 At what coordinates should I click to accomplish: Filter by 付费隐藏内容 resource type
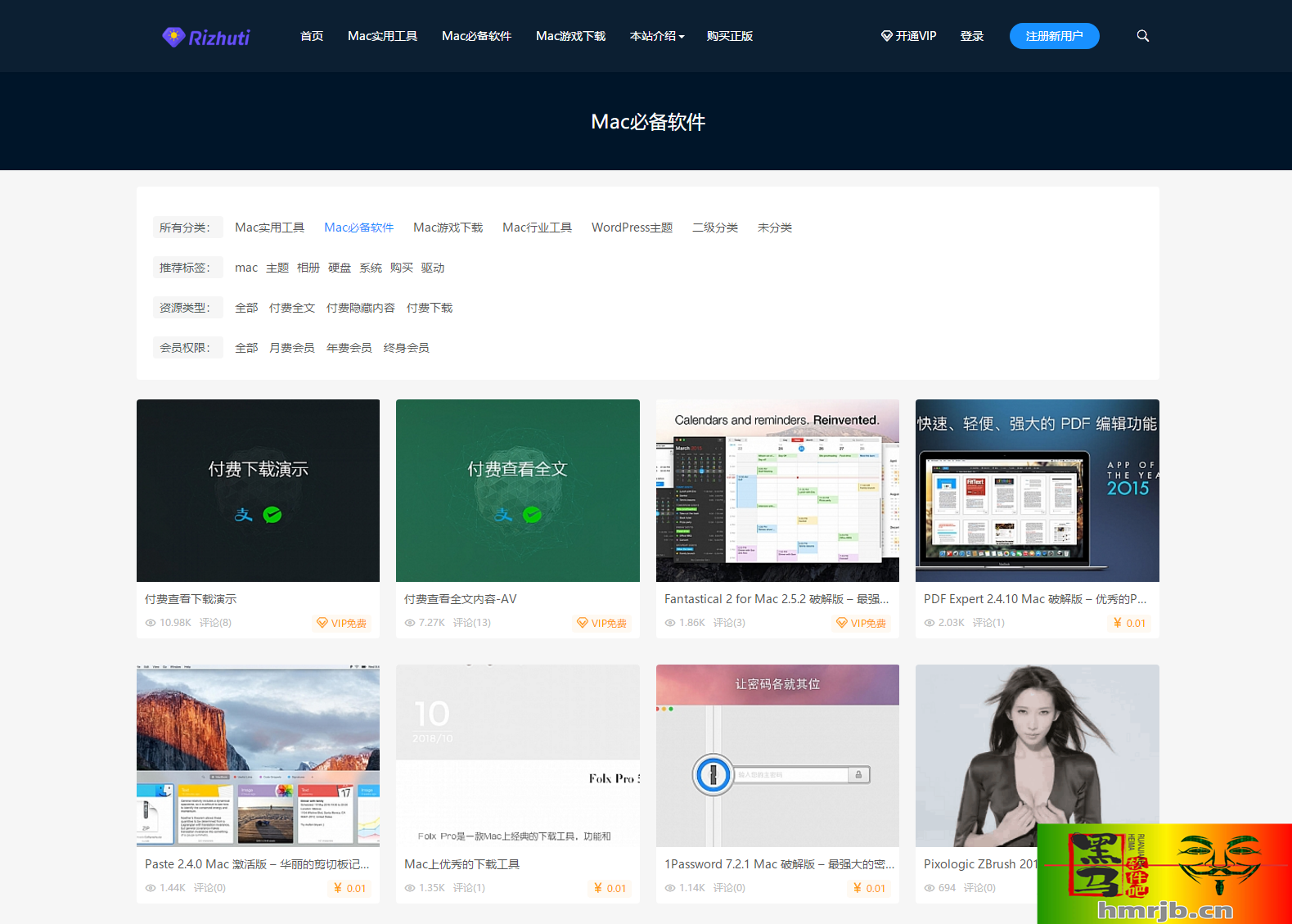tap(361, 308)
